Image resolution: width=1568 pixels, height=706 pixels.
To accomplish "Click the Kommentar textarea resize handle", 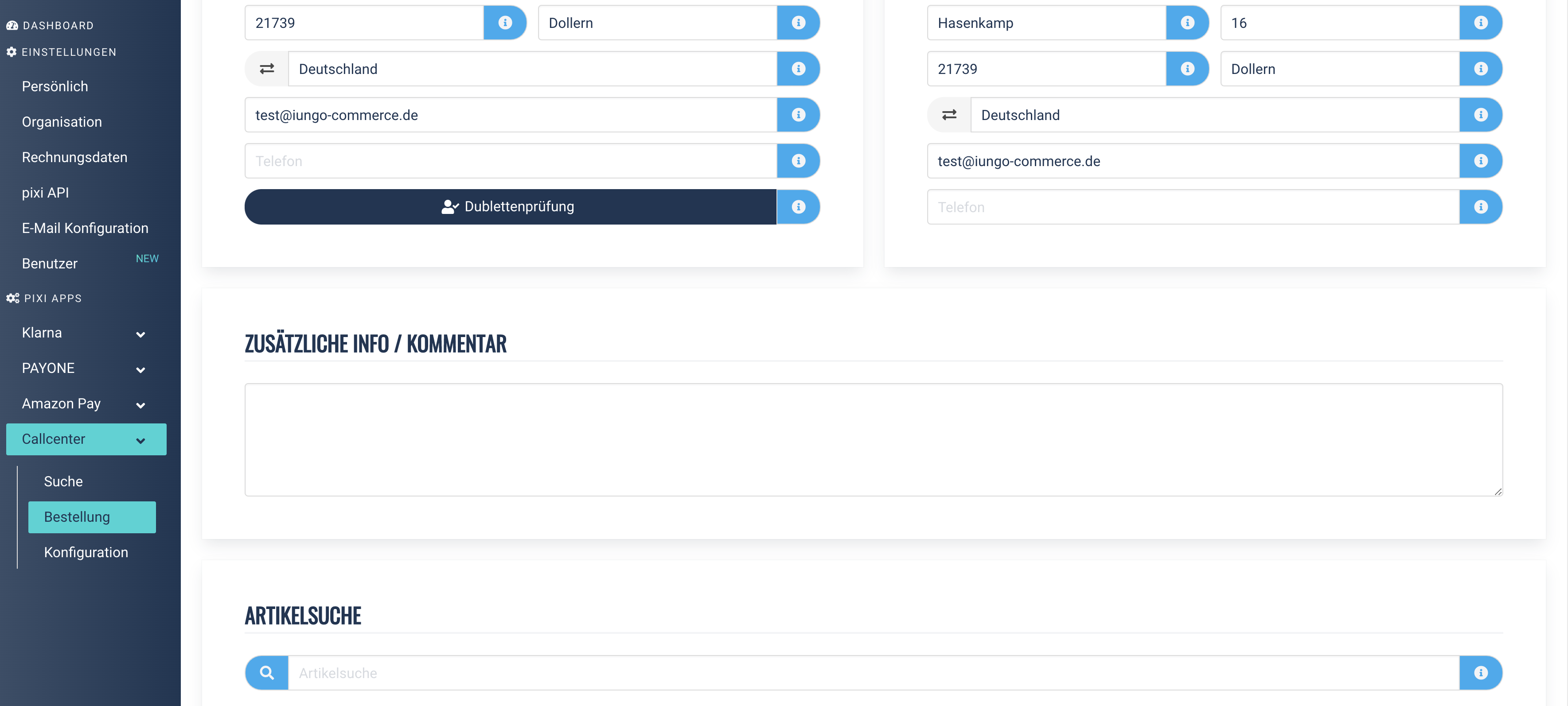I will (1498, 491).
